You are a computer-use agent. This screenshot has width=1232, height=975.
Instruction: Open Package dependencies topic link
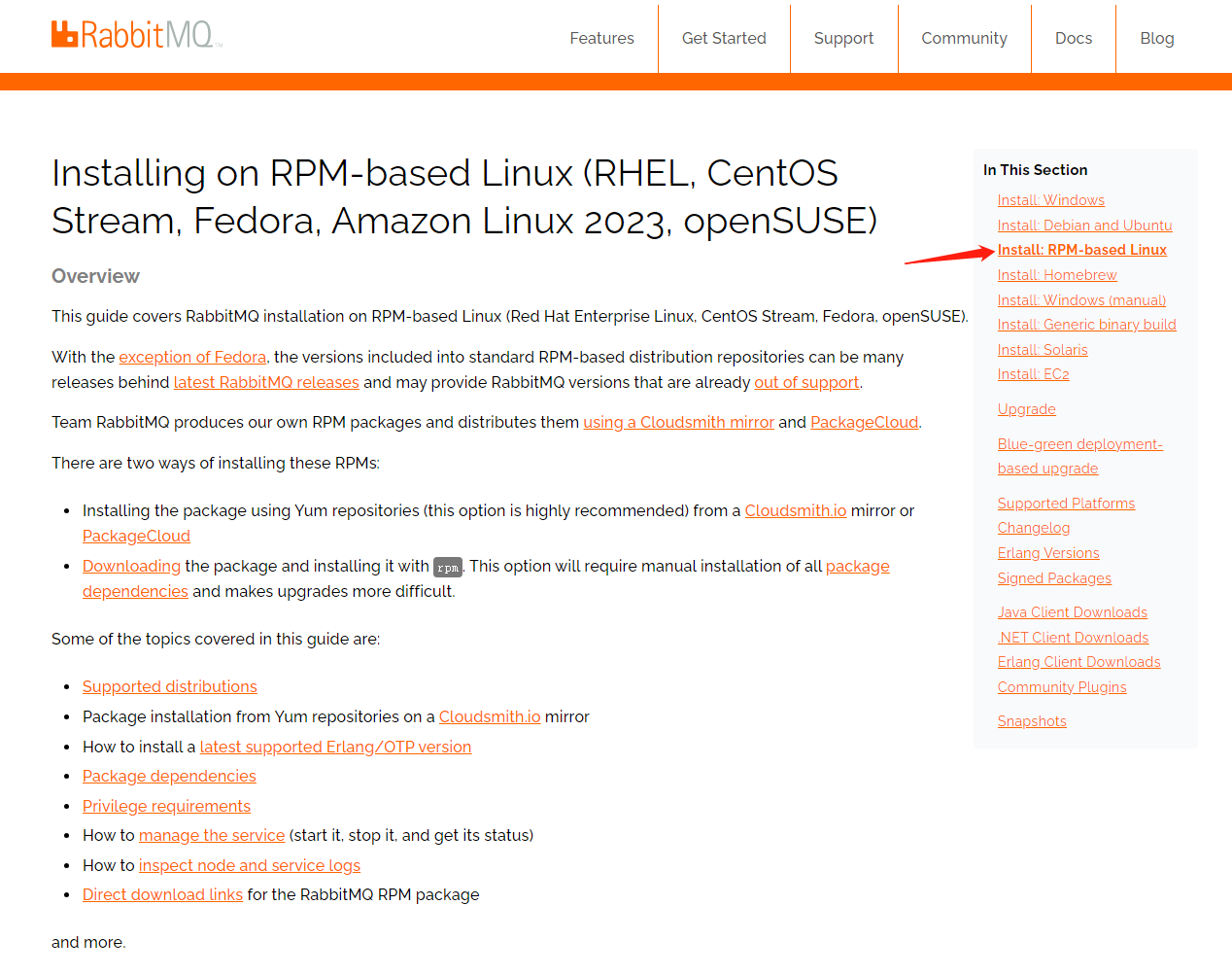169,777
